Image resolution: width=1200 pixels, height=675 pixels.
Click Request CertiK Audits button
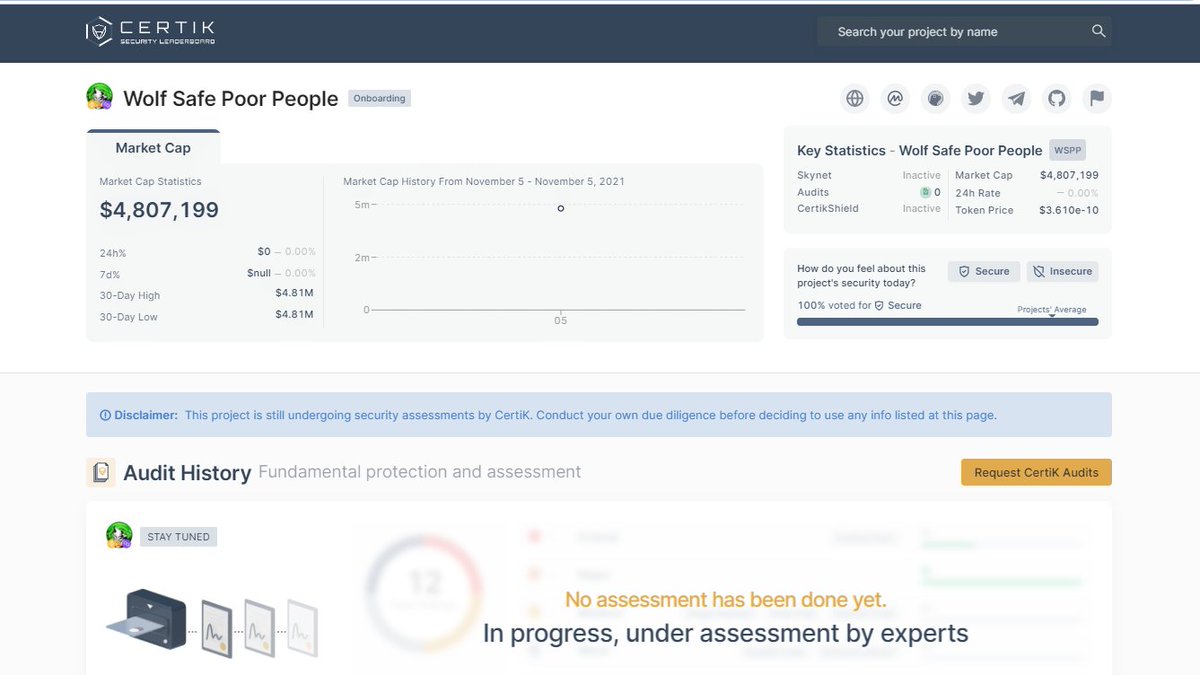click(1036, 472)
